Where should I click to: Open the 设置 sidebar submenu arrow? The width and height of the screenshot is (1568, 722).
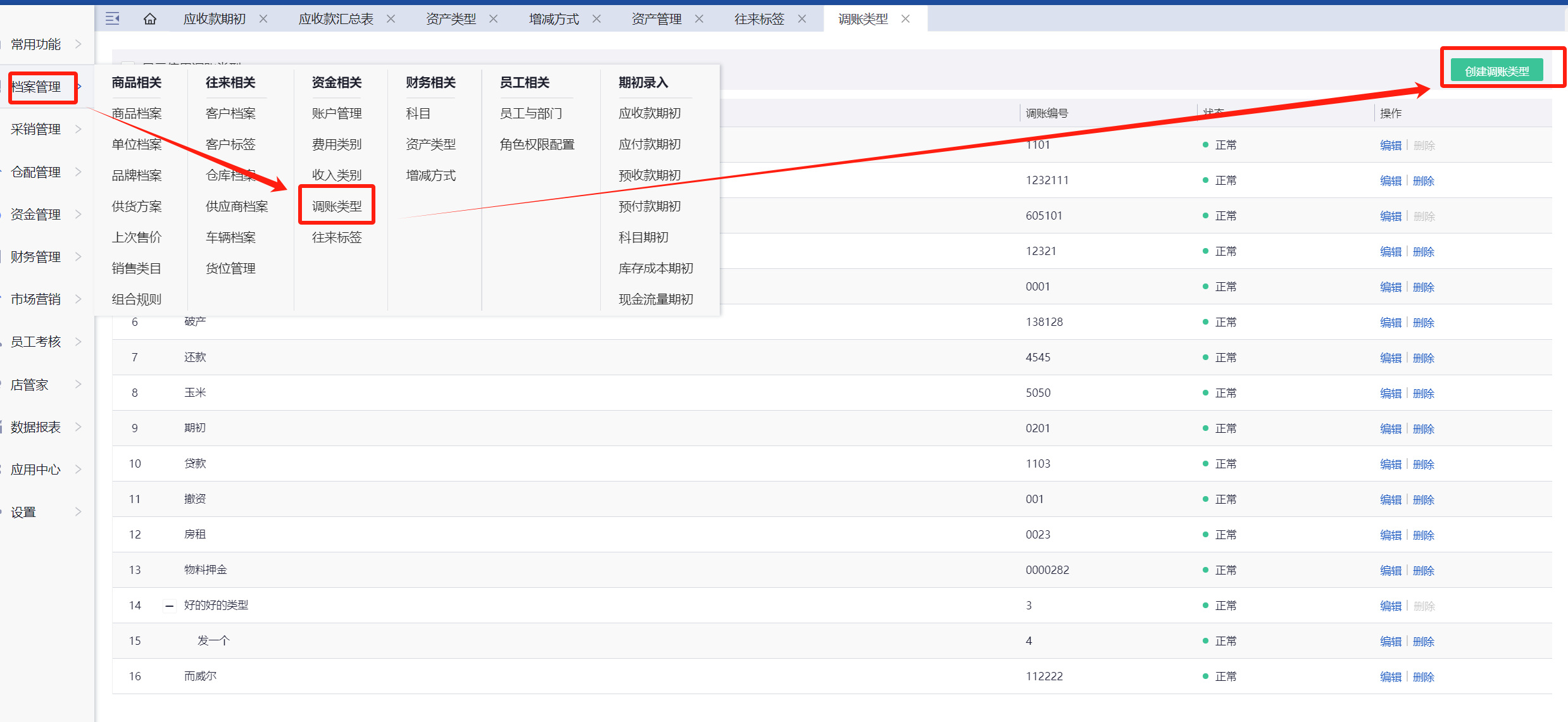(x=78, y=512)
